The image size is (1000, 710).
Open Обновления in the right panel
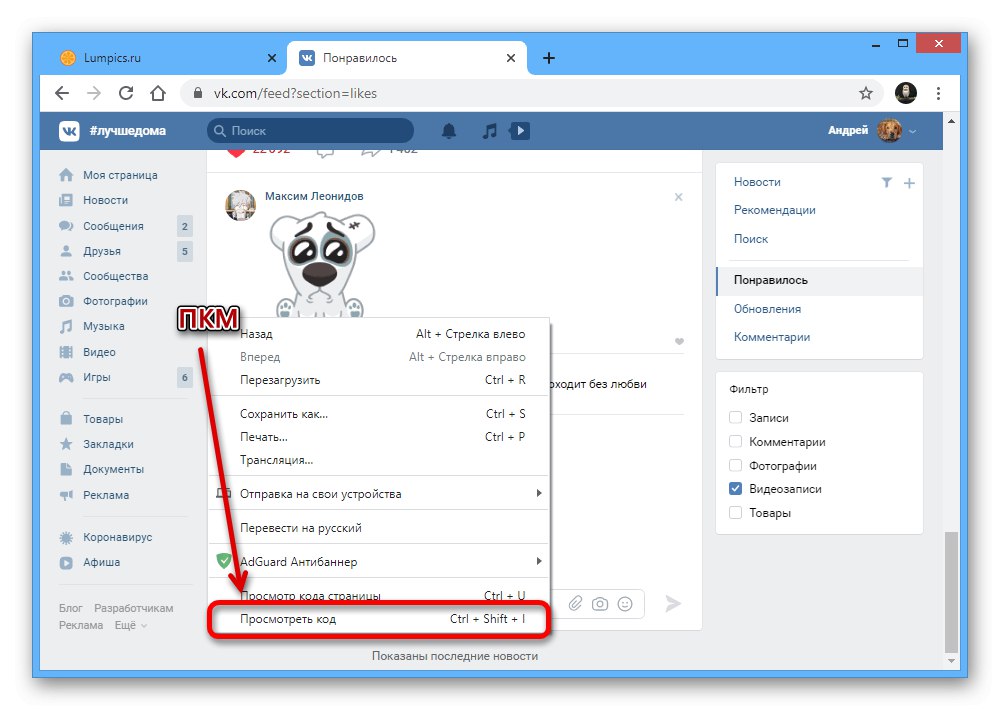click(x=767, y=309)
